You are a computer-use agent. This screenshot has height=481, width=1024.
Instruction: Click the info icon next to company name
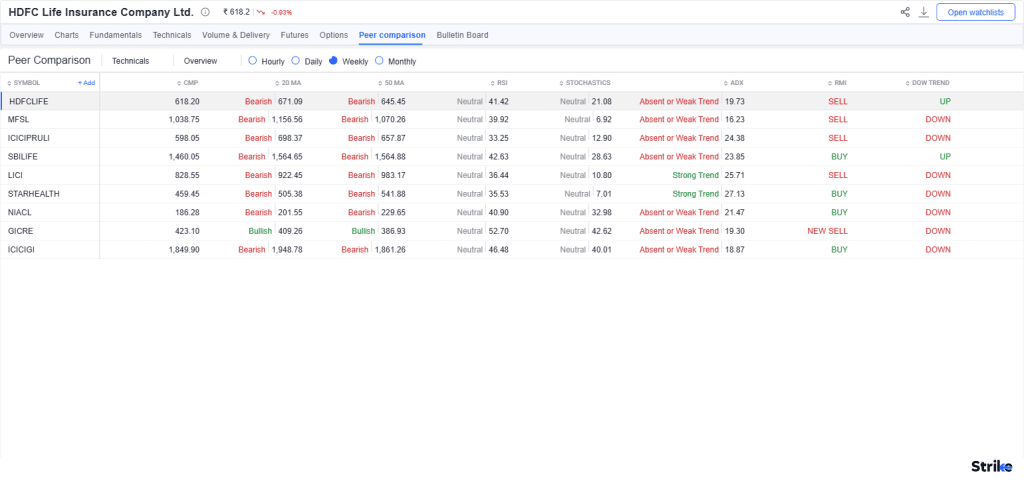205,12
